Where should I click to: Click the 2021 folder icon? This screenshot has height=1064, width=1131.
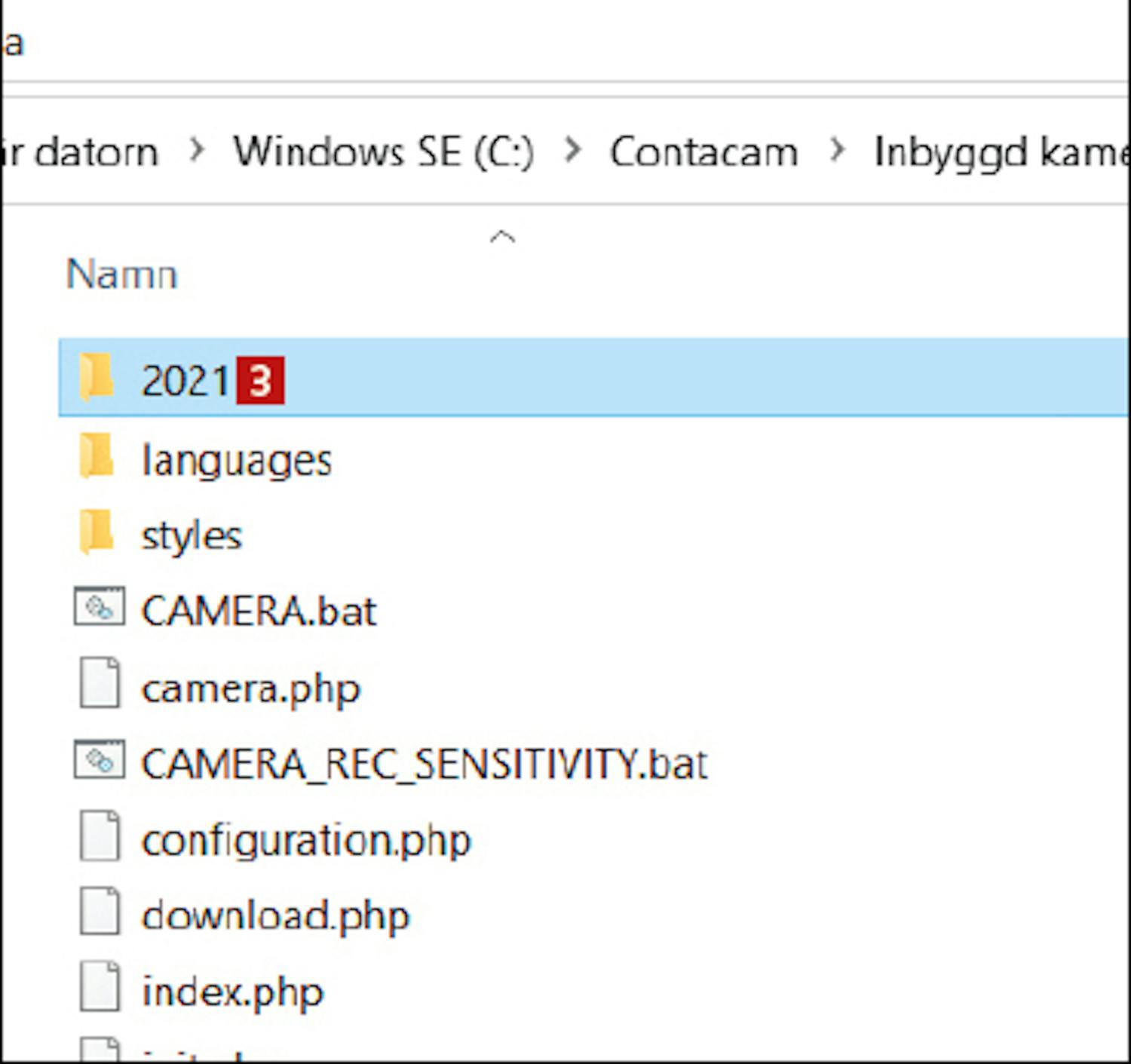[97, 377]
